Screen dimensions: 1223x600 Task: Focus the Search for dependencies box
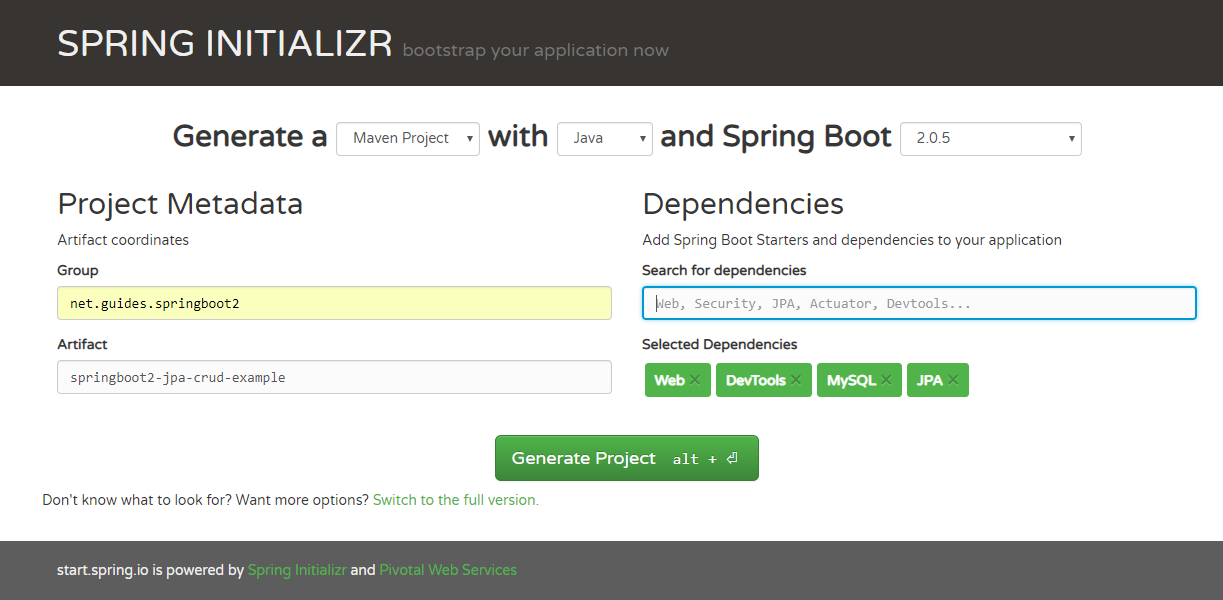point(918,303)
